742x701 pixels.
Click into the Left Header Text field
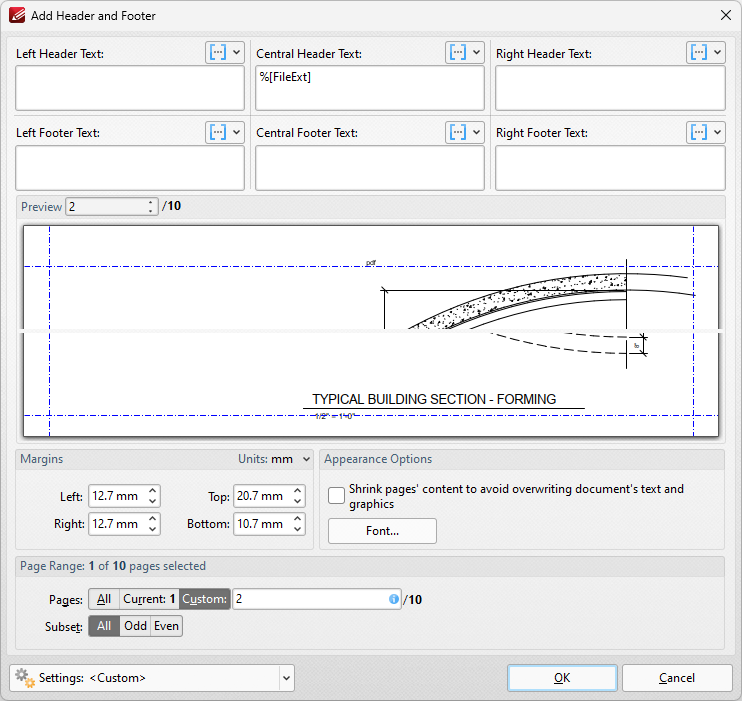tap(130, 88)
